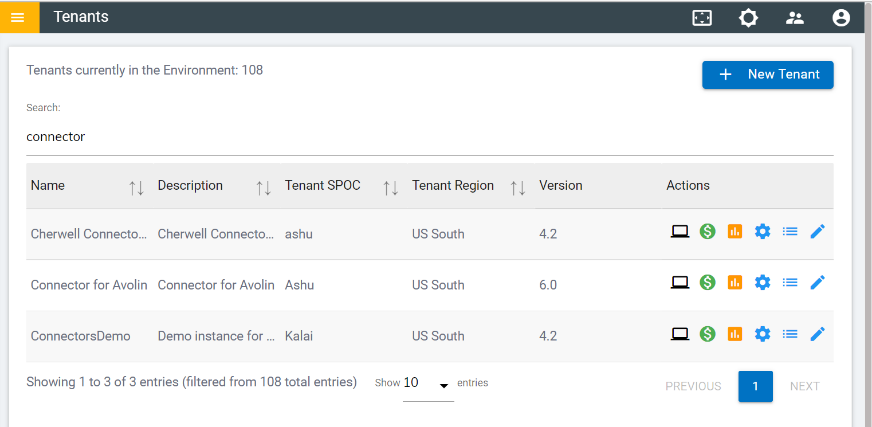The height and width of the screenshot is (427, 872).
Task: Select the Cherwell Connecto... name cell
Action: (x=89, y=234)
